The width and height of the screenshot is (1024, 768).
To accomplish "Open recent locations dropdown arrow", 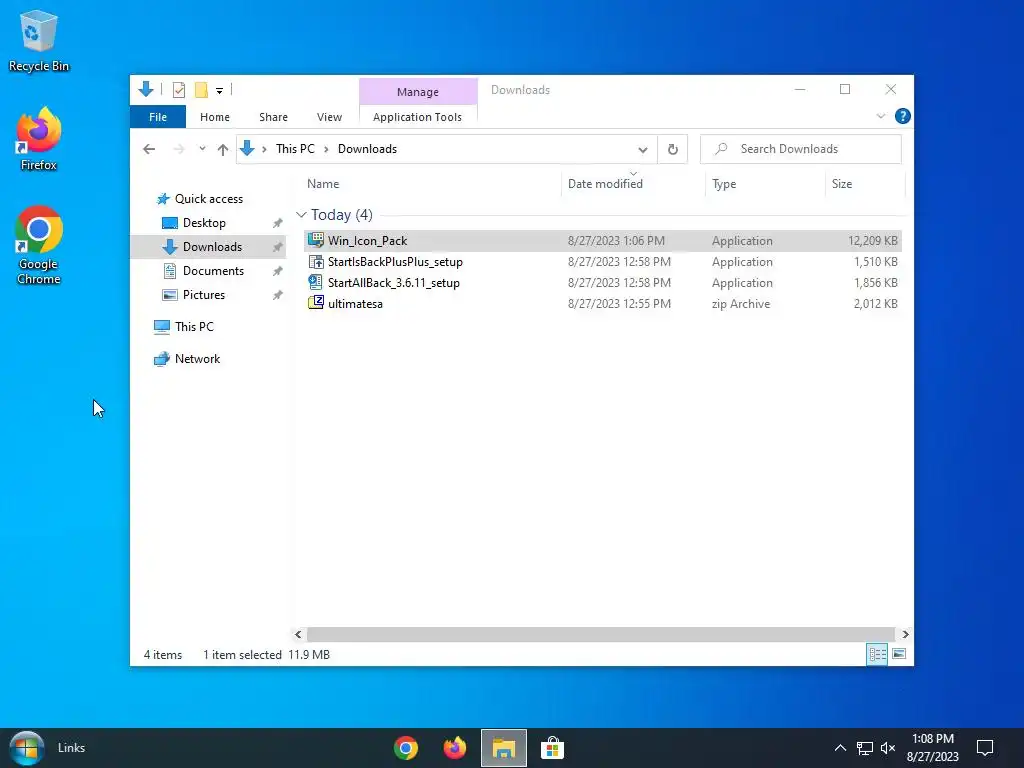I will tap(202, 149).
